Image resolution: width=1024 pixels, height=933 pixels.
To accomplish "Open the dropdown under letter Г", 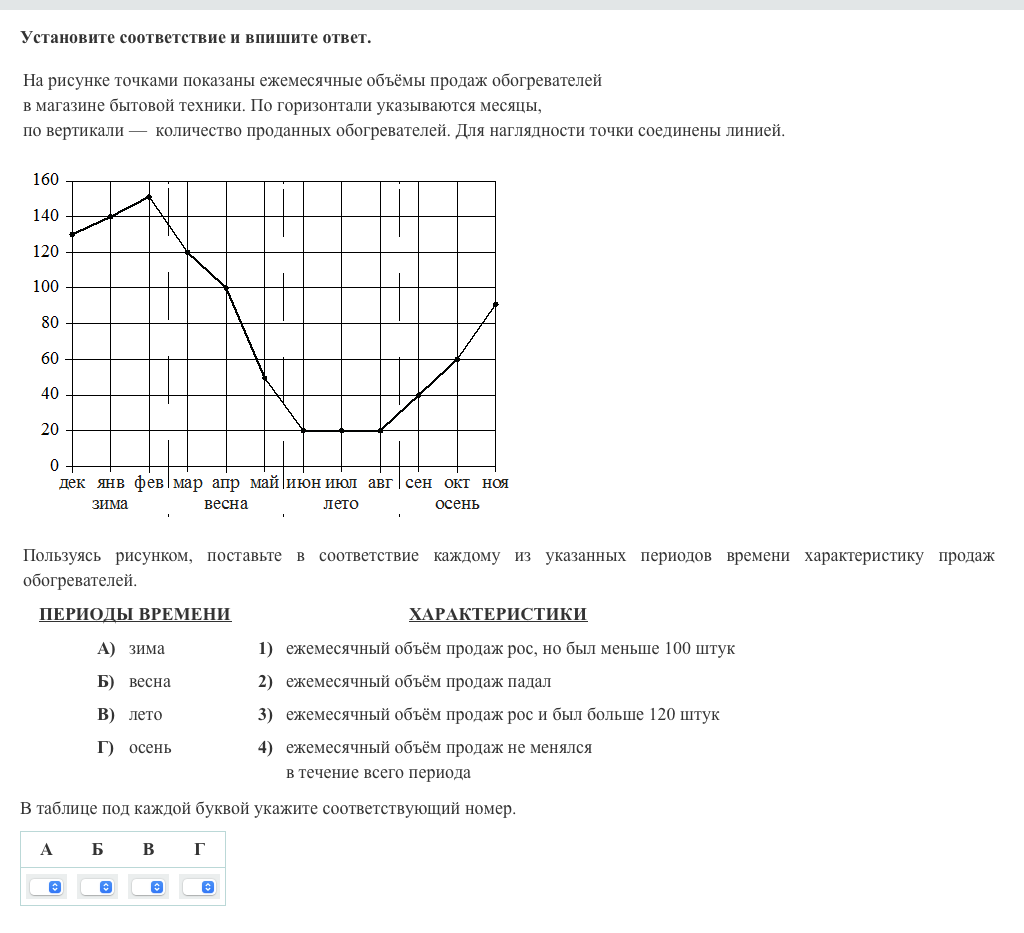I will [200, 887].
